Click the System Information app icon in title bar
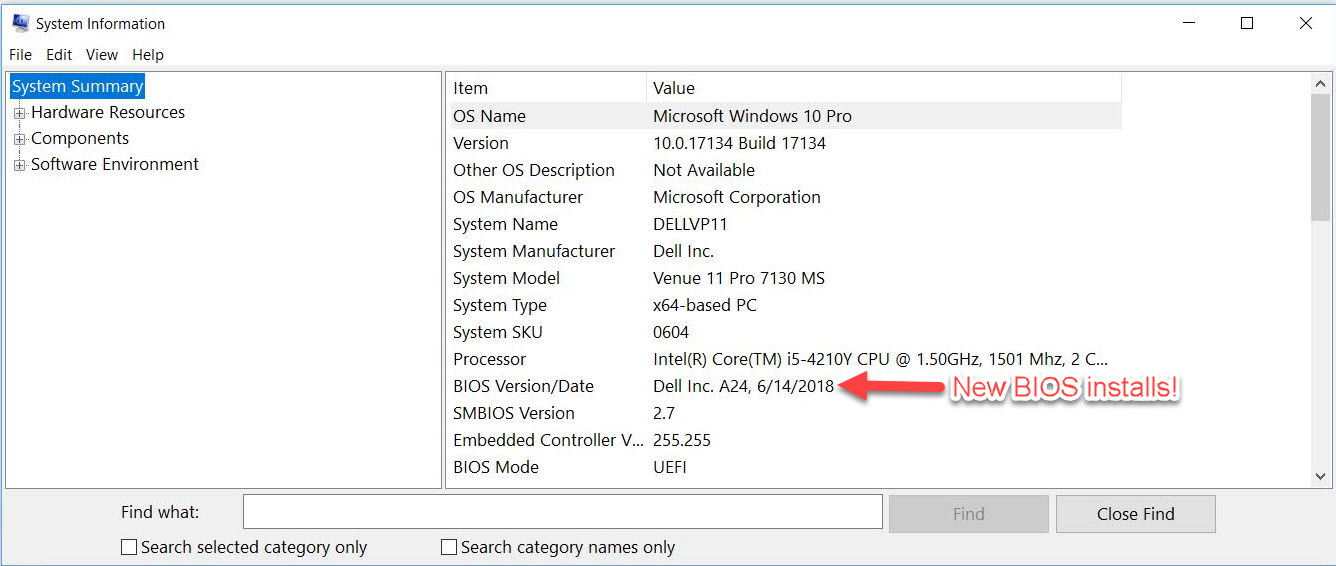The height and width of the screenshot is (566, 1336). 20,23
